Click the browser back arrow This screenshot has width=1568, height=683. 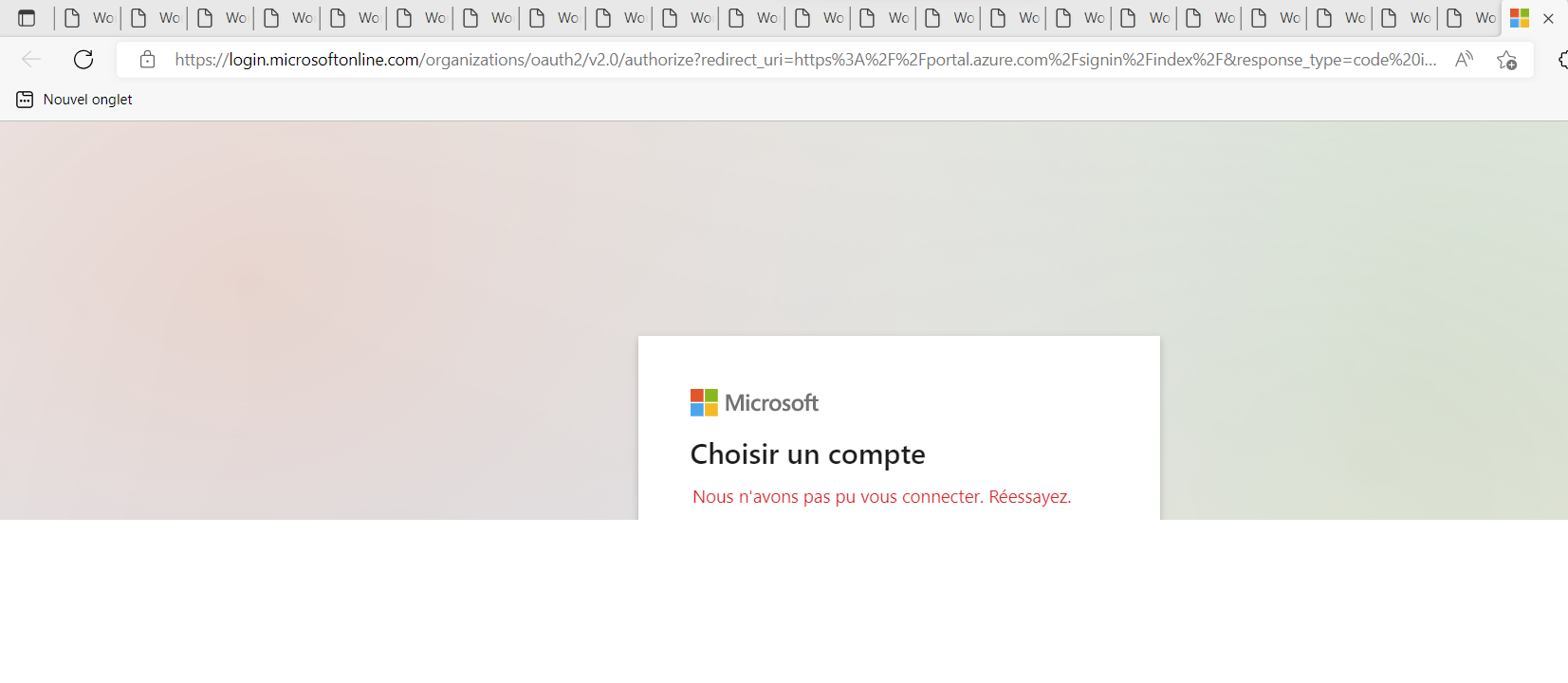click(x=31, y=60)
